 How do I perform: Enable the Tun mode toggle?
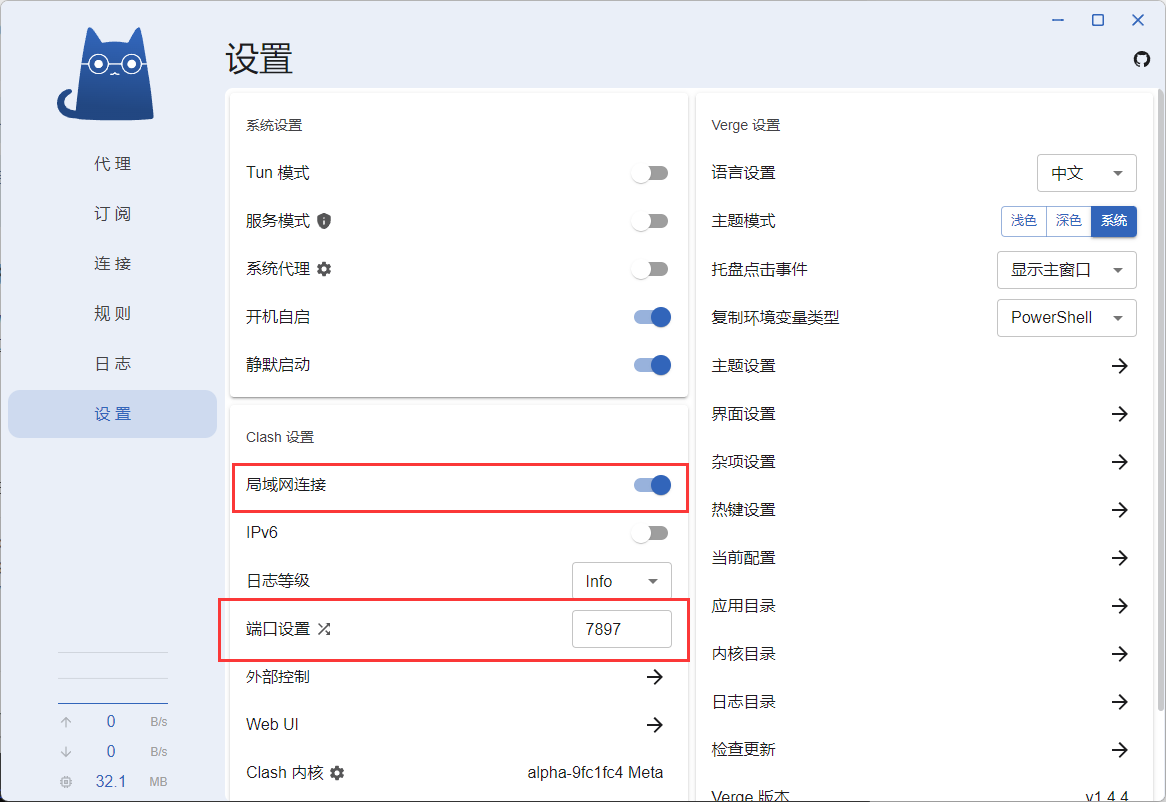click(x=650, y=173)
